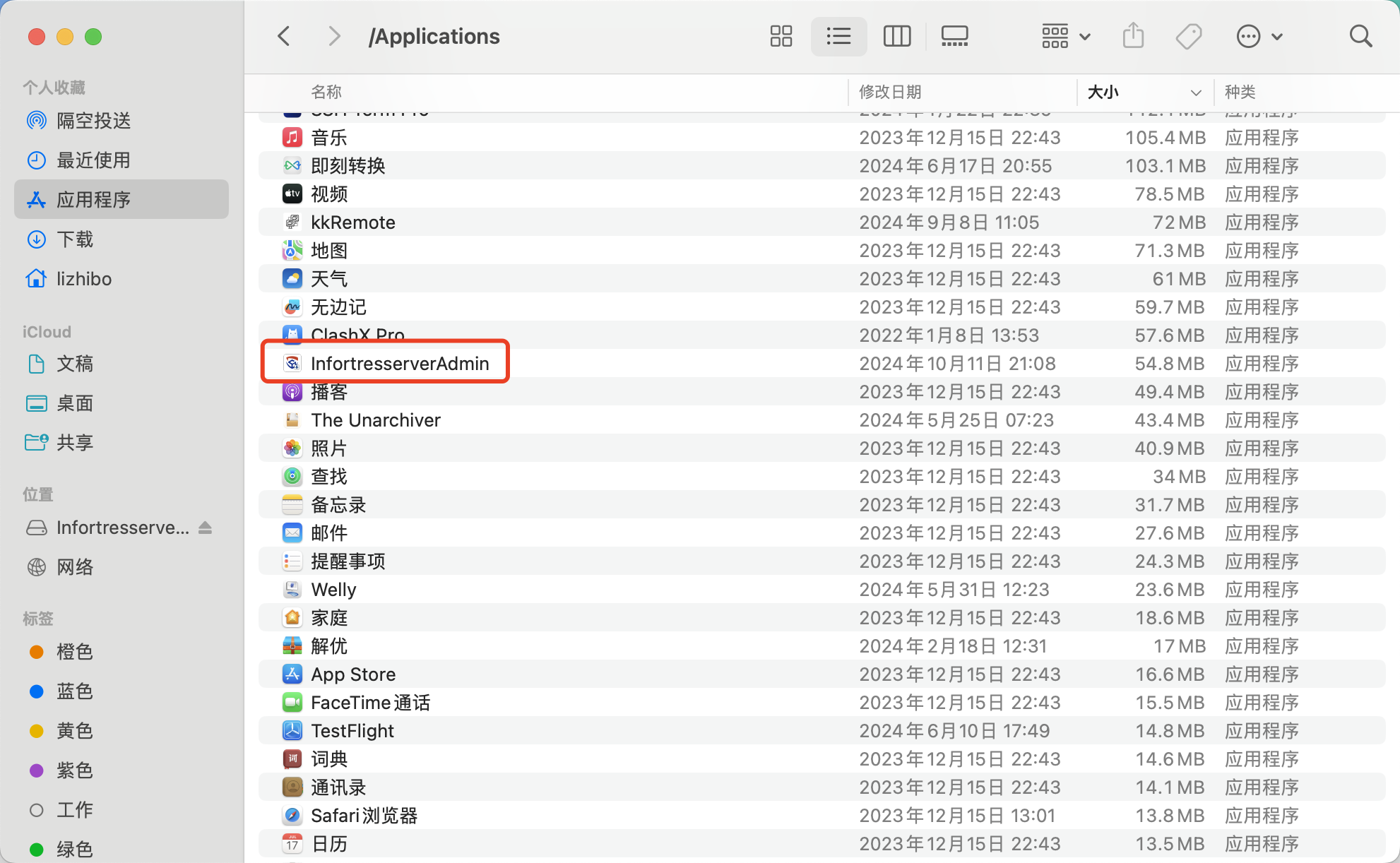
Task: Open the group-by dropdown
Action: [1065, 36]
